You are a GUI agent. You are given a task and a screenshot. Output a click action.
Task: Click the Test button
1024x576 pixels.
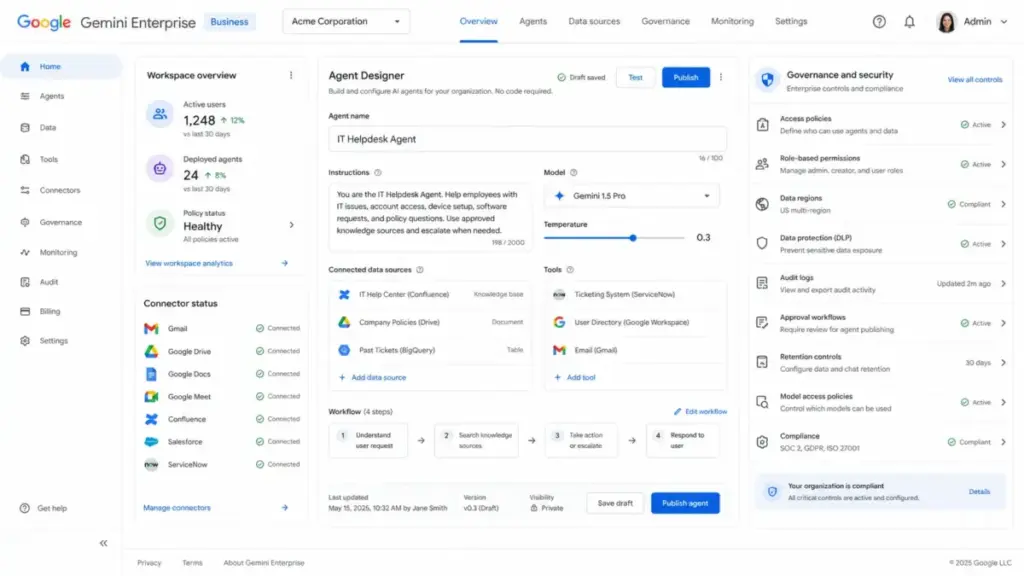click(x=635, y=77)
